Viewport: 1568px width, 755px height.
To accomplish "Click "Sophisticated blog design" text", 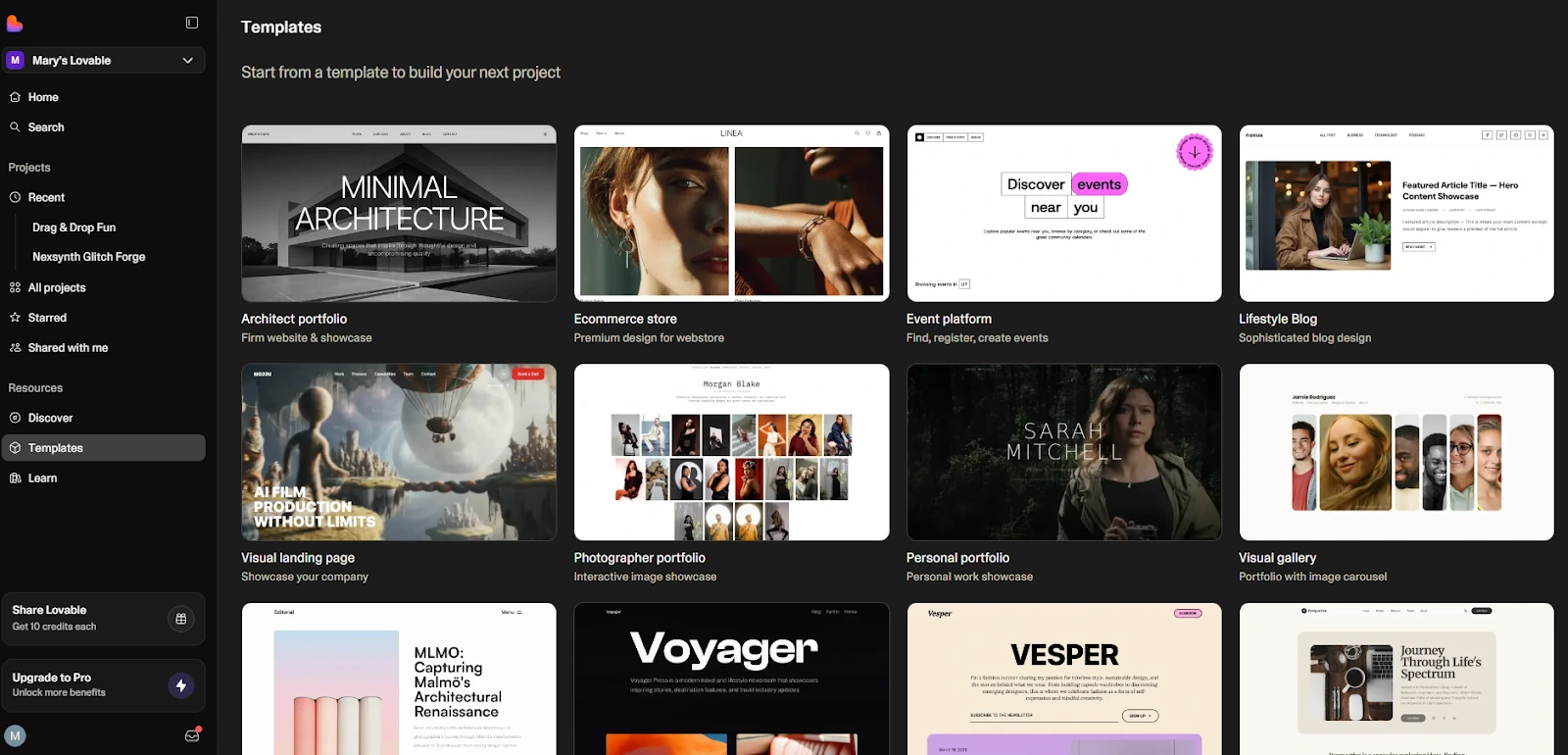I will click(1304, 337).
